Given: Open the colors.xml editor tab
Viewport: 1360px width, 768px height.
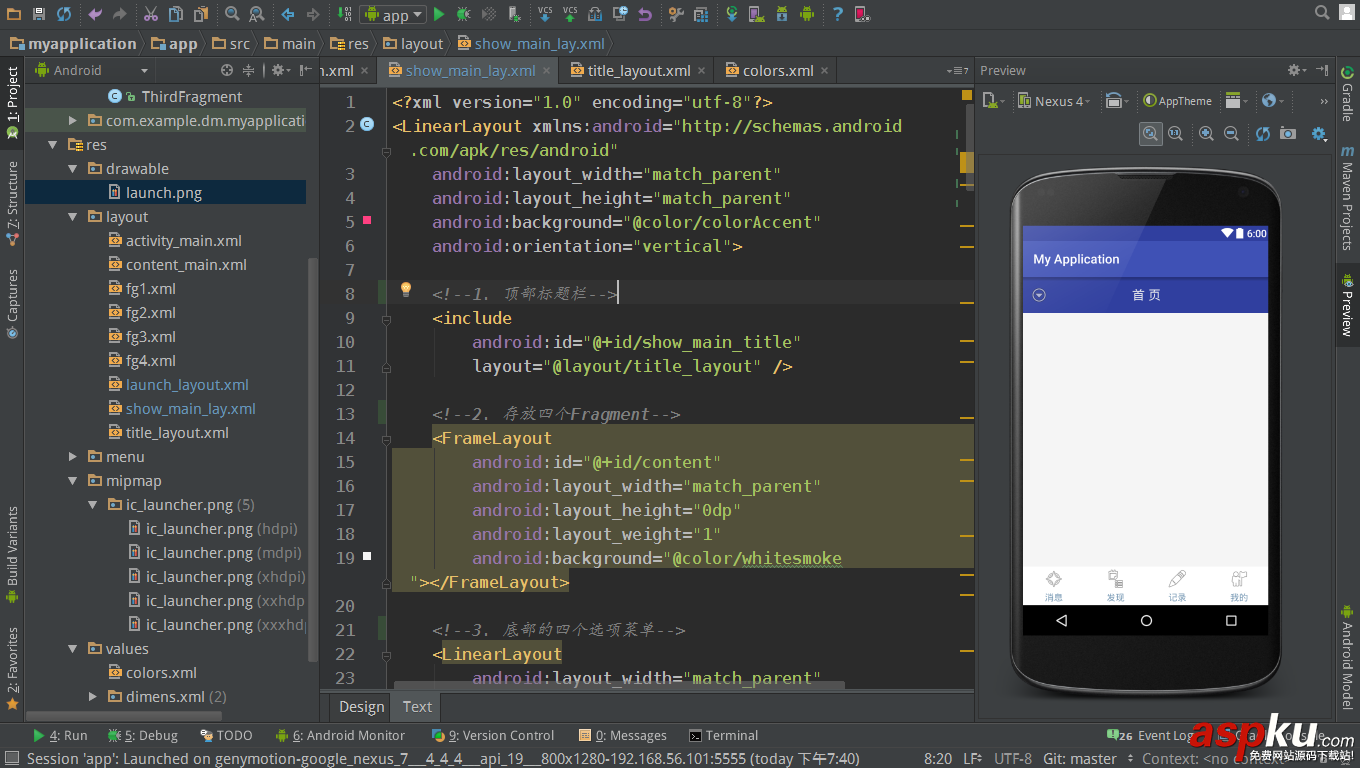Looking at the screenshot, I should 780,70.
